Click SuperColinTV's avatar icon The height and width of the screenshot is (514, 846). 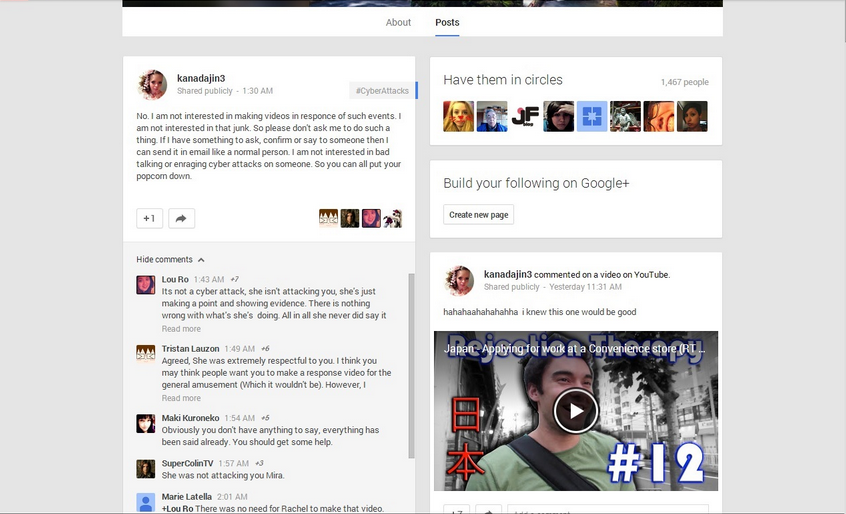click(146, 468)
